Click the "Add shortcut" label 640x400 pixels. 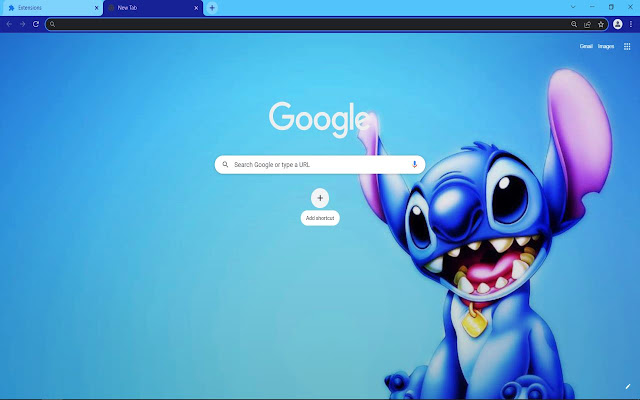point(320,218)
